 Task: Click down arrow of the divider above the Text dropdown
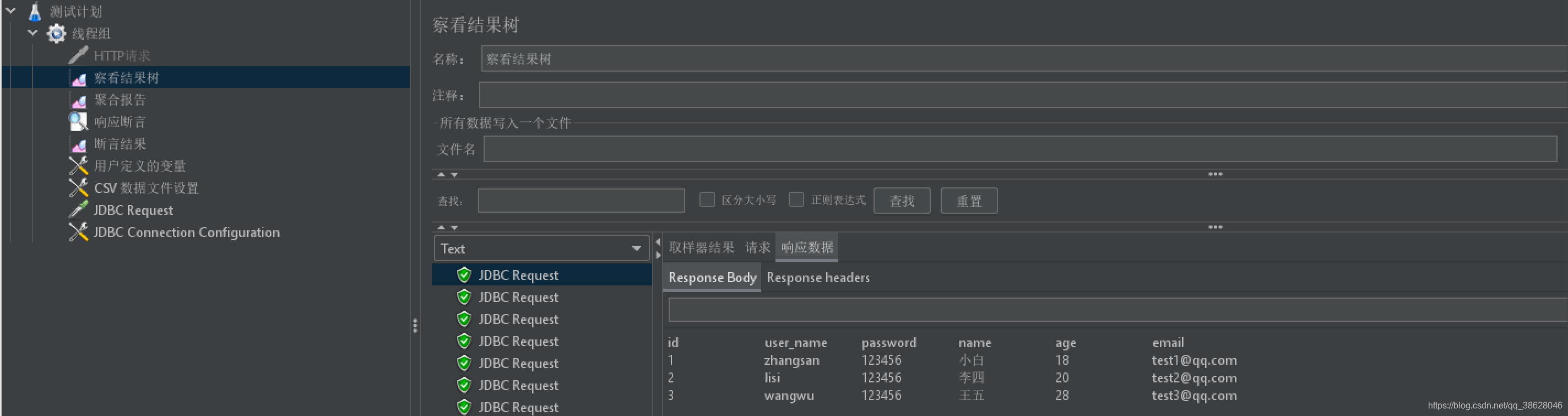point(454,228)
